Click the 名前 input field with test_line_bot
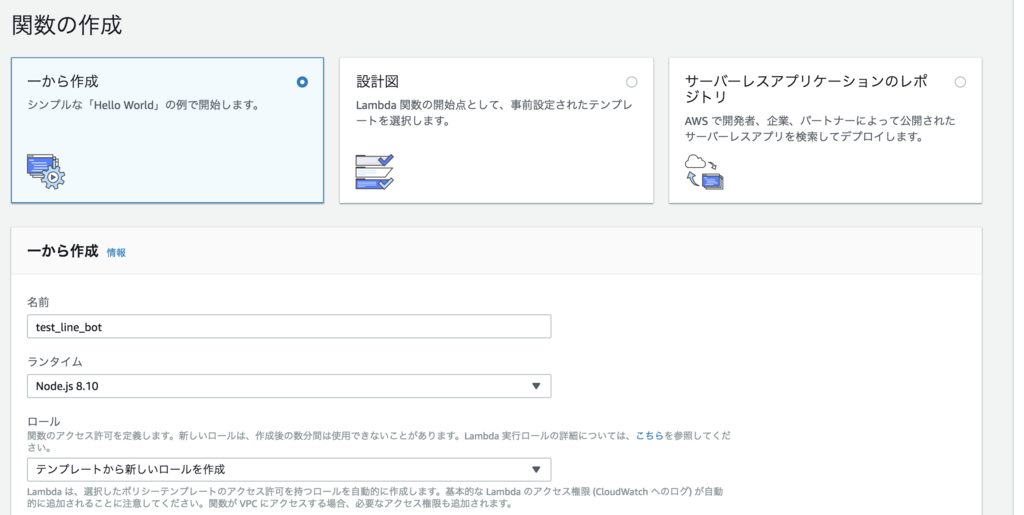 (289, 326)
